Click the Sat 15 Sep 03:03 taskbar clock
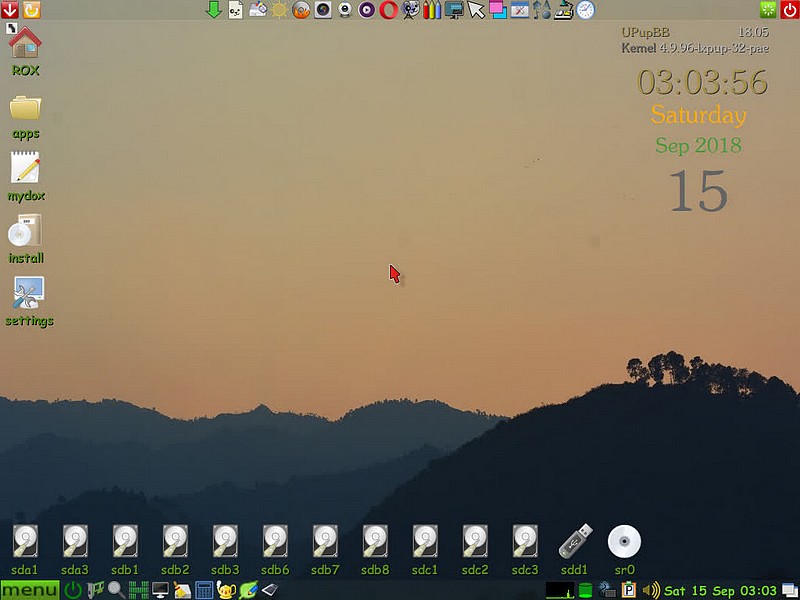The image size is (800, 600). click(x=720, y=591)
